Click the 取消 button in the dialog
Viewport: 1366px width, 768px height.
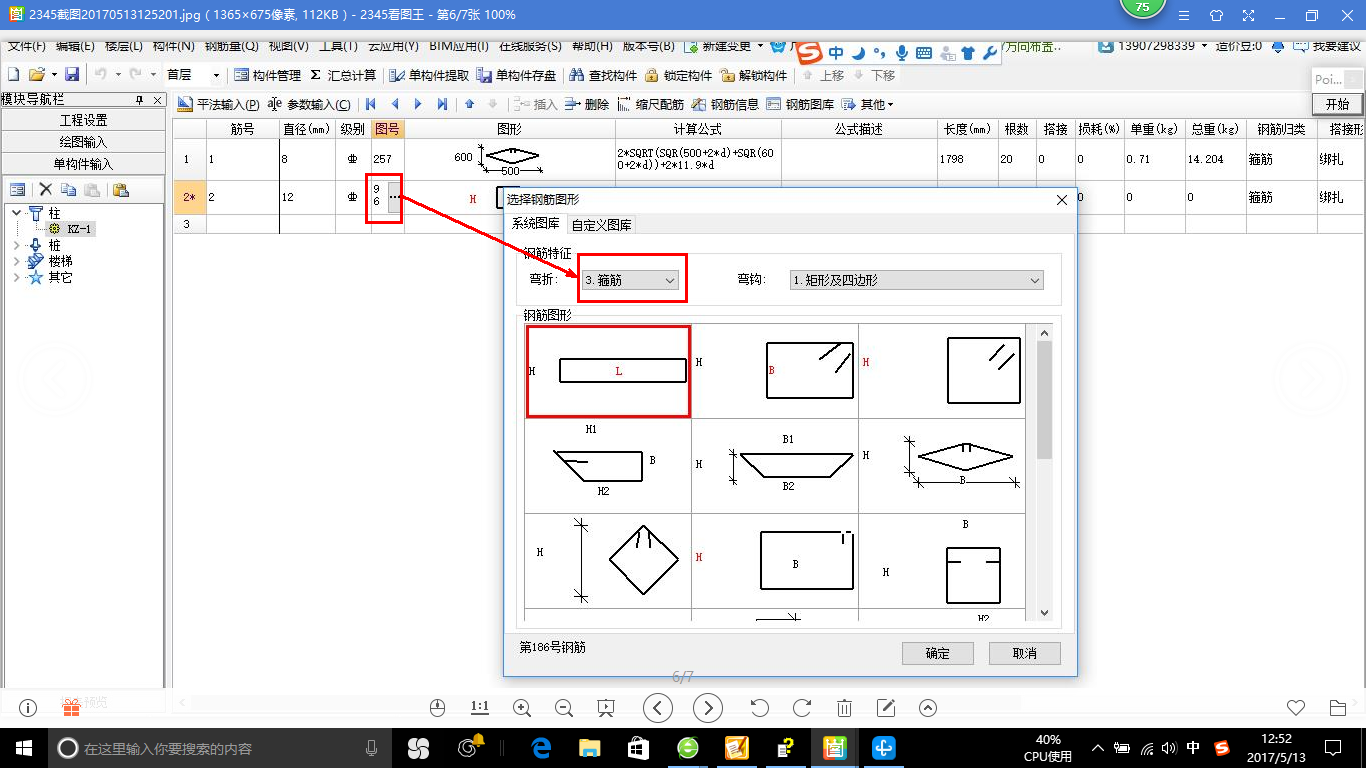tap(1024, 653)
